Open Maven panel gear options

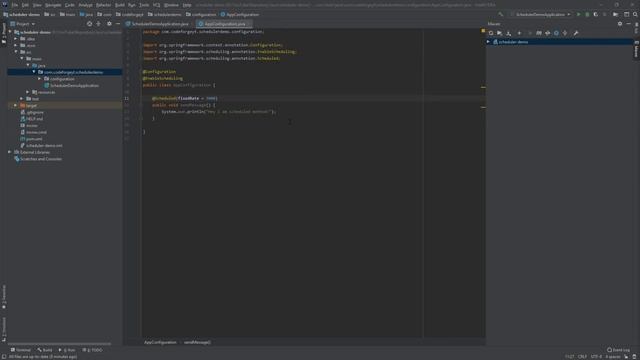[x=620, y=24]
